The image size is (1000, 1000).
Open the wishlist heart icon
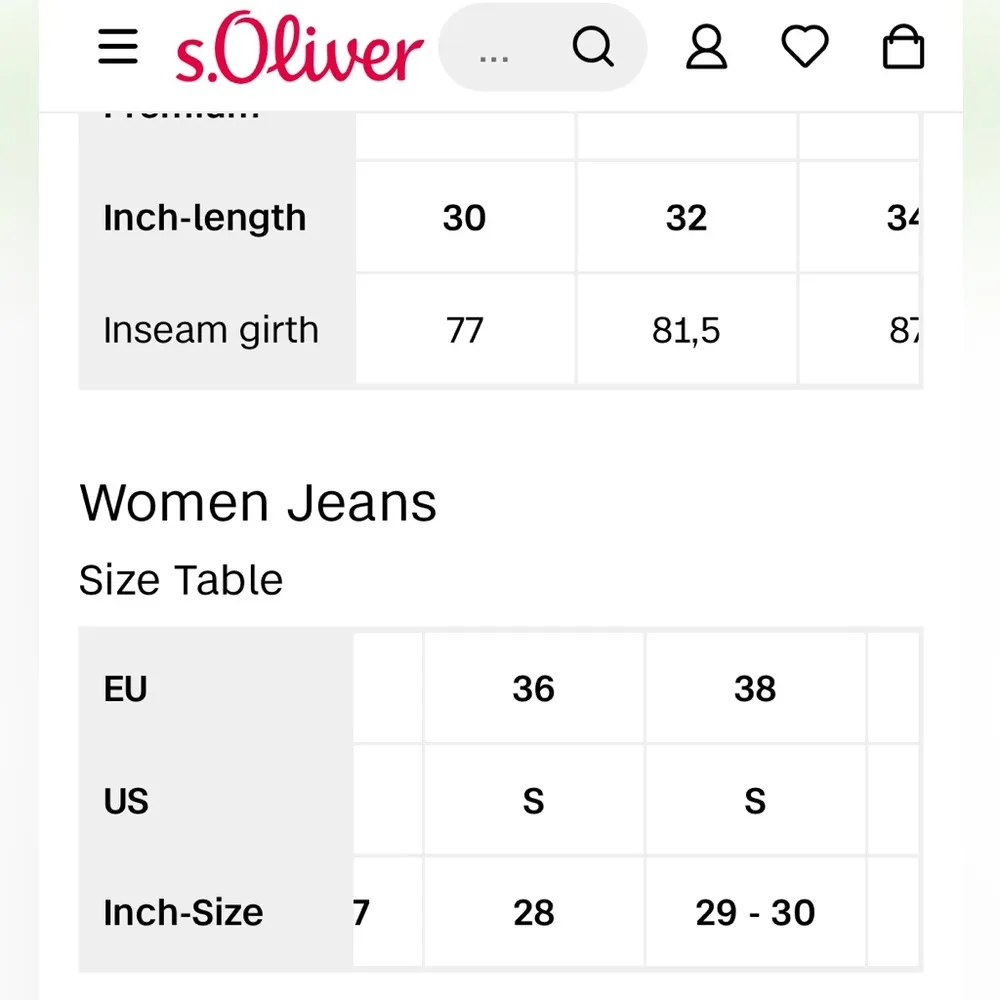point(804,46)
